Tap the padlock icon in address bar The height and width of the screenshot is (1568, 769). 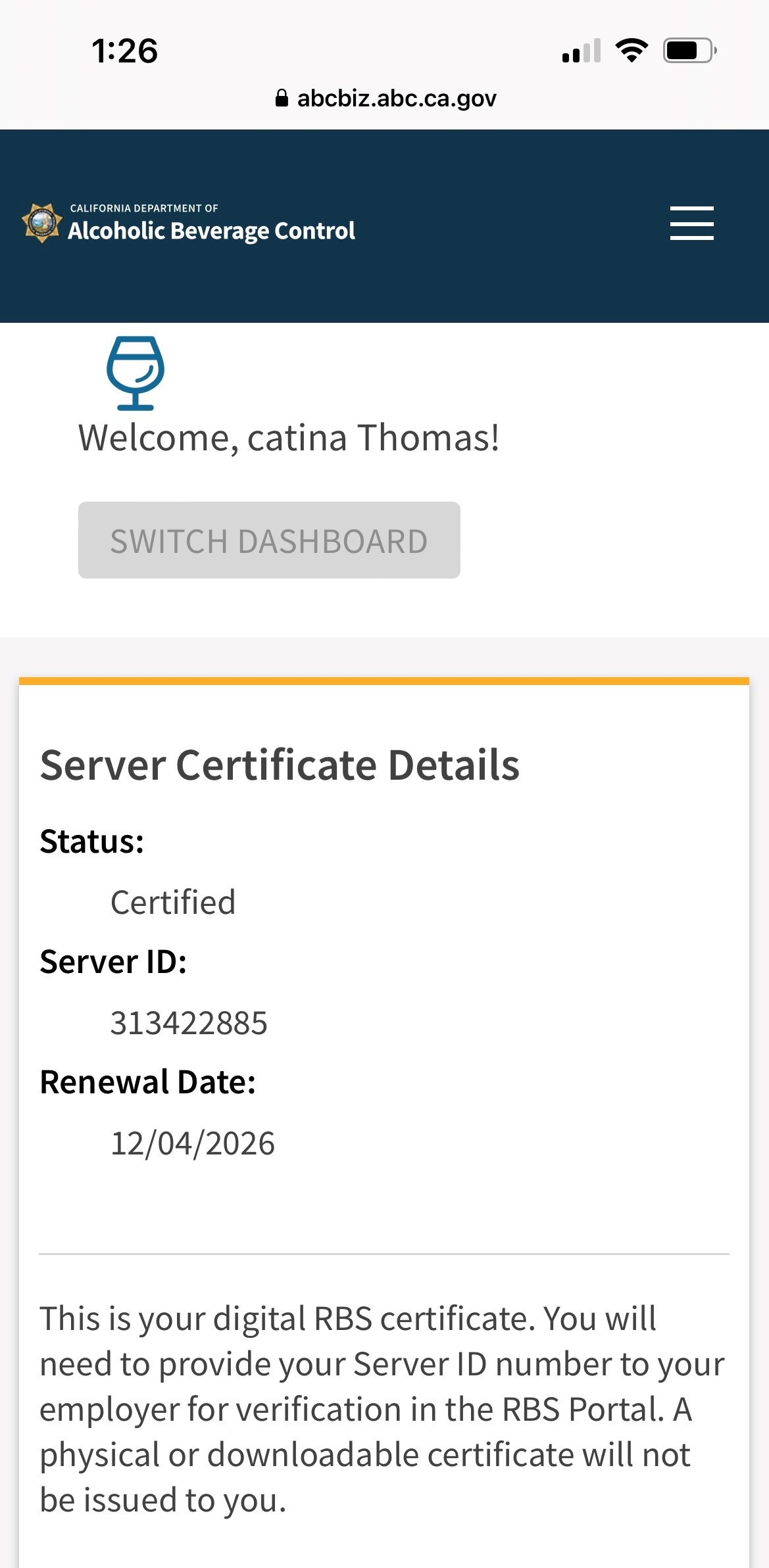pyautogui.click(x=282, y=99)
